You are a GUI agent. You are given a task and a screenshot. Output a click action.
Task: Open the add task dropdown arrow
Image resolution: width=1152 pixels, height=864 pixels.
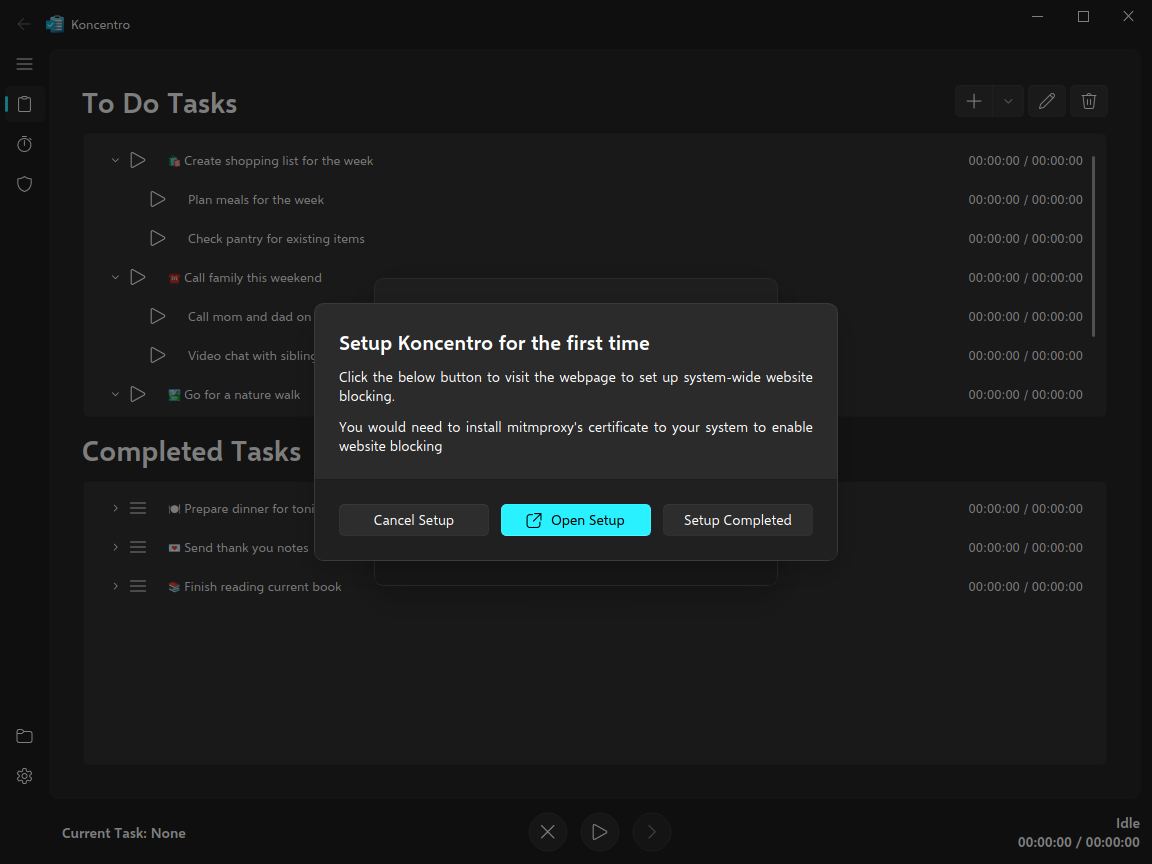tap(1008, 101)
